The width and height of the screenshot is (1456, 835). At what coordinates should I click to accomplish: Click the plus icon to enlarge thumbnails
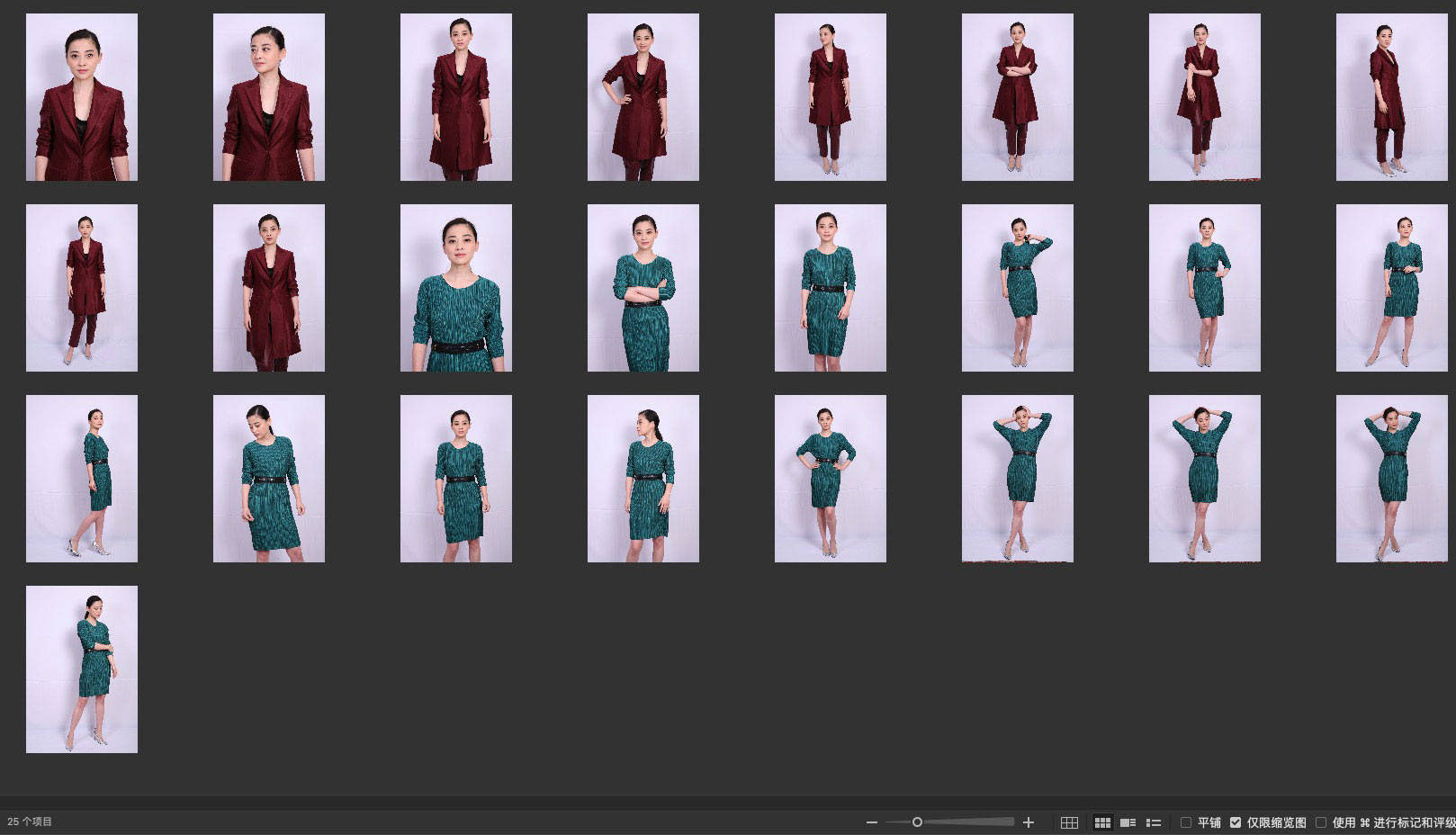(1029, 822)
